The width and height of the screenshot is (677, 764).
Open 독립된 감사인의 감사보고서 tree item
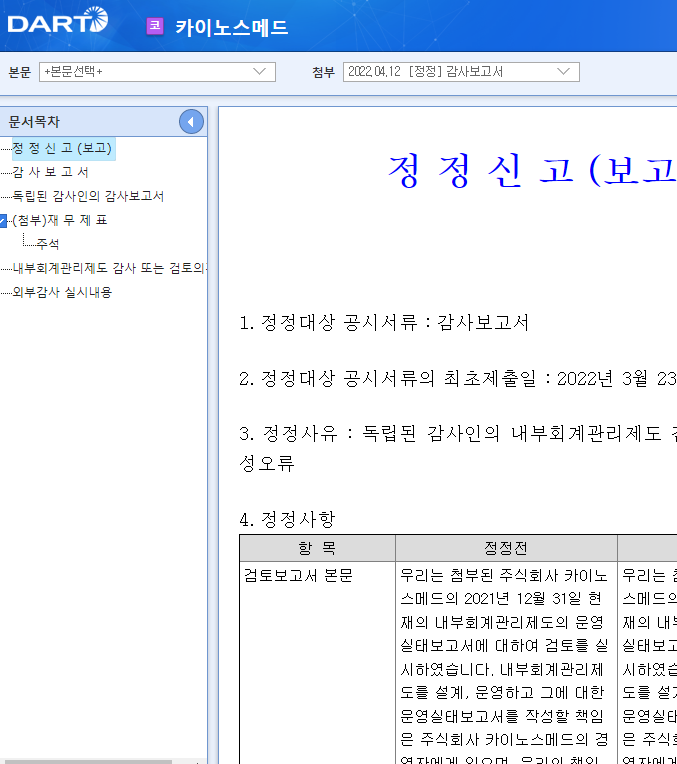point(88,196)
